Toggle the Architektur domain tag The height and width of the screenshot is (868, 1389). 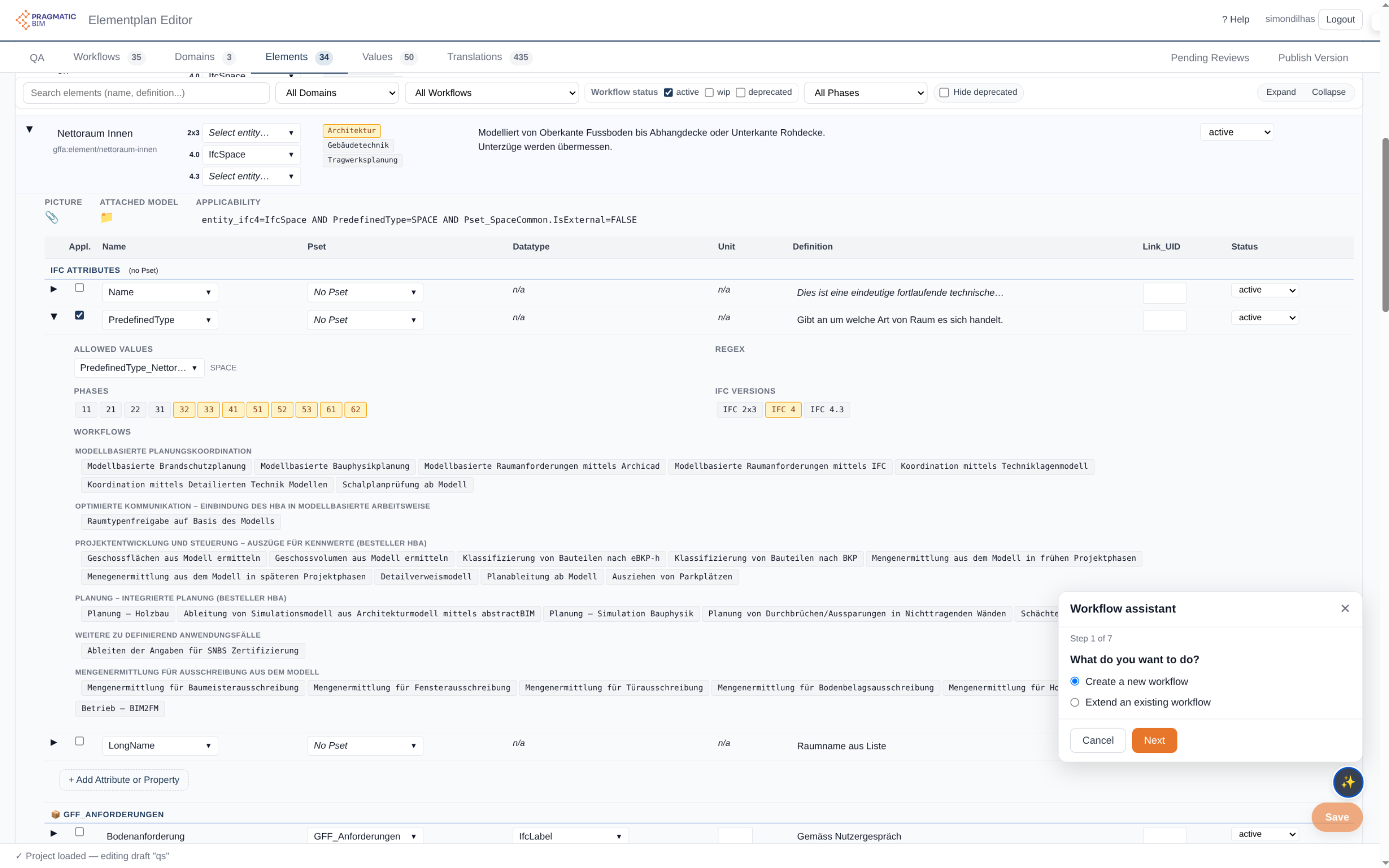coord(351,131)
